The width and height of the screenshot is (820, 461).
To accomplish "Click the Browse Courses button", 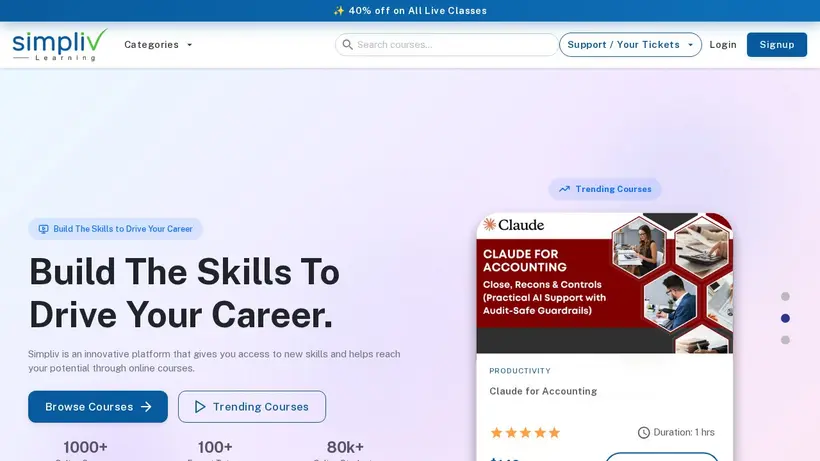I will coord(98,407).
